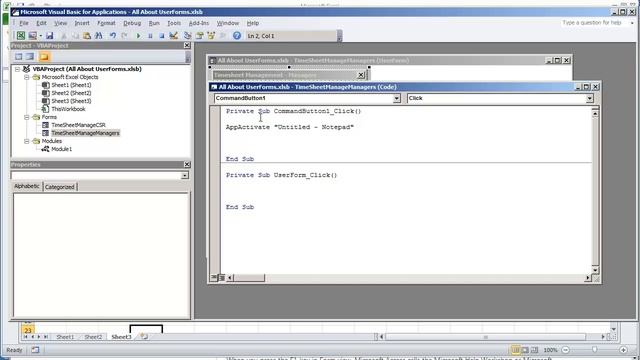Open the toolbar options chevron
Screen dimensions: 640x360
pos(339,37)
